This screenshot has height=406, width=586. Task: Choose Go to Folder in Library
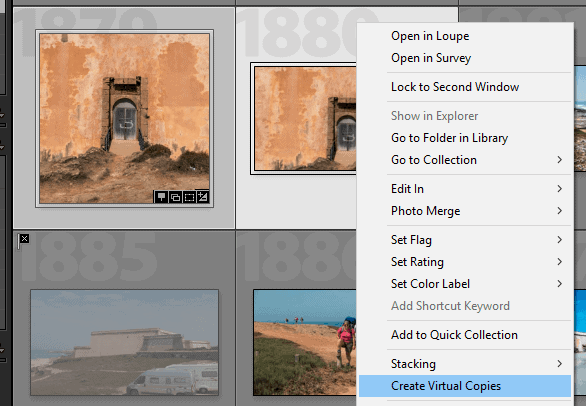click(465, 138)
